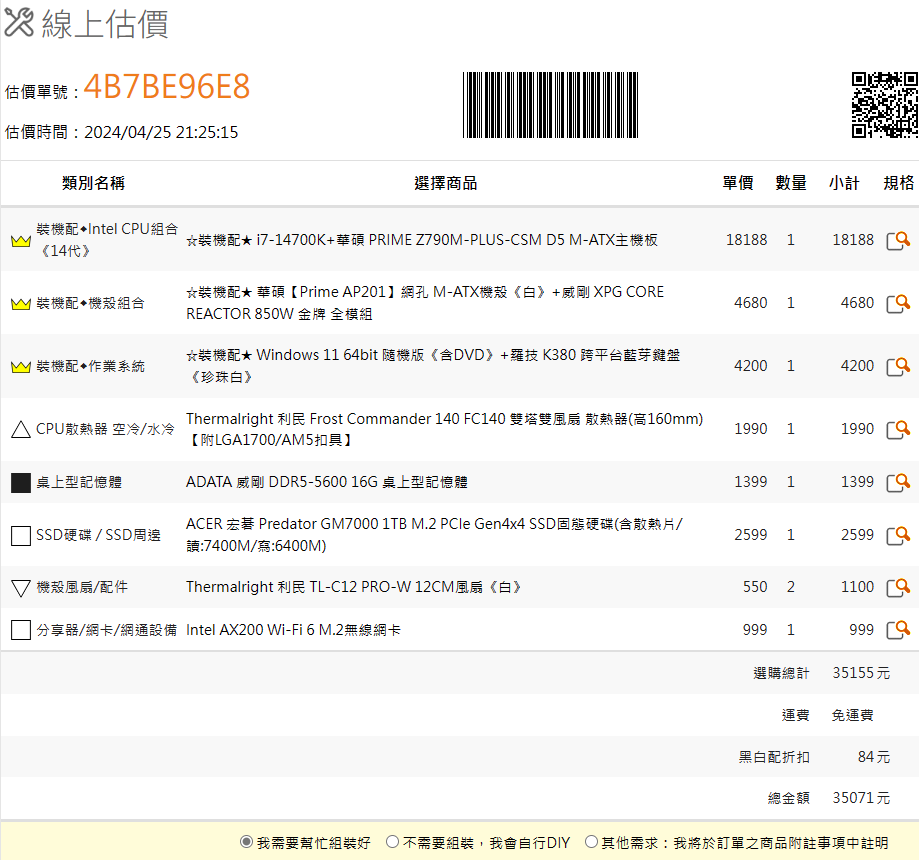919x860 pixels.
Task: Click 運費 value 免運費
Action: pos(853,715)
